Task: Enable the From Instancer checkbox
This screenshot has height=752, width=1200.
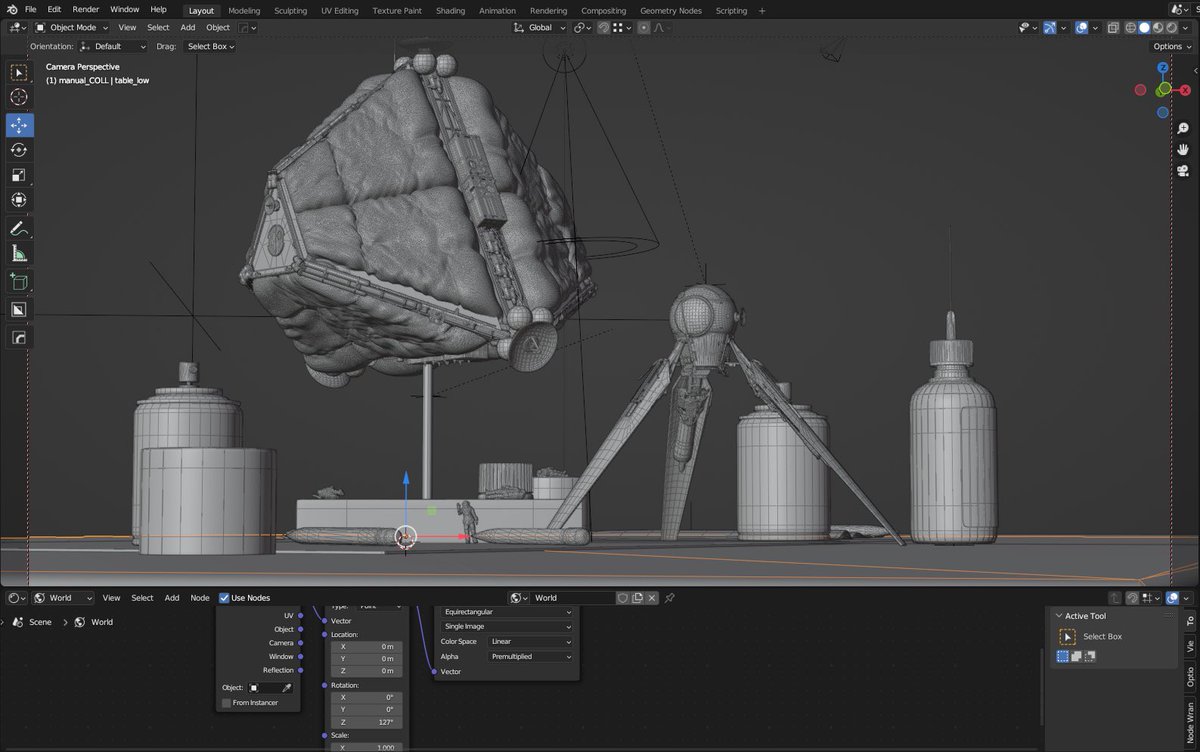Action: 226,703
